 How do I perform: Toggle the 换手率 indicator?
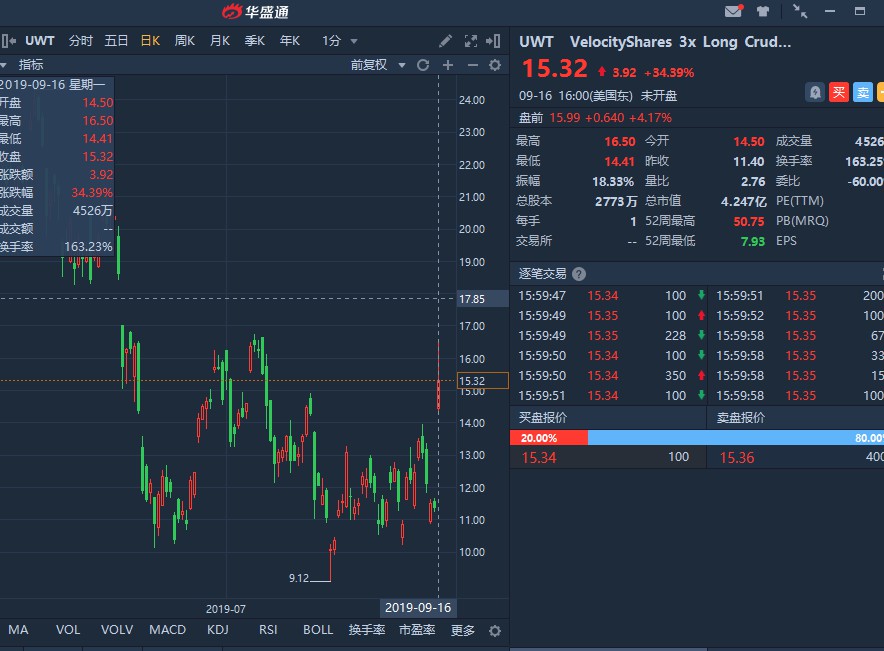pos(366,630)
